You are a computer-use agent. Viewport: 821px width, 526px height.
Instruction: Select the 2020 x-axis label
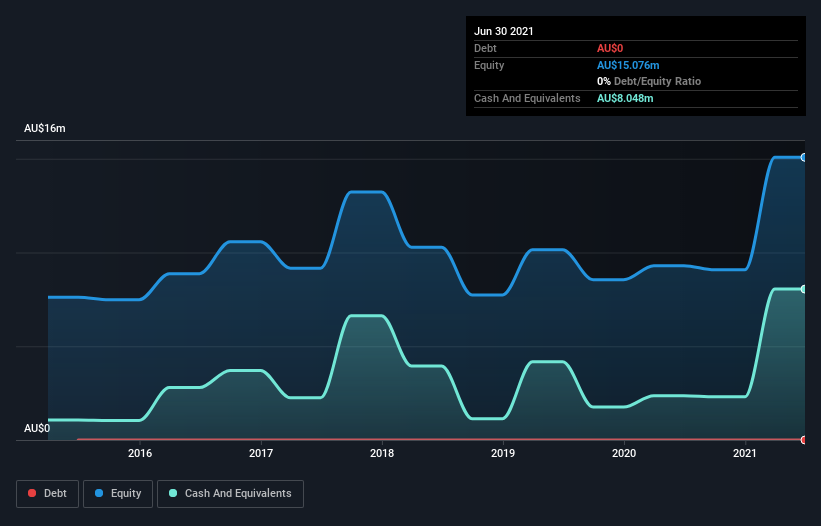(624, 453)
